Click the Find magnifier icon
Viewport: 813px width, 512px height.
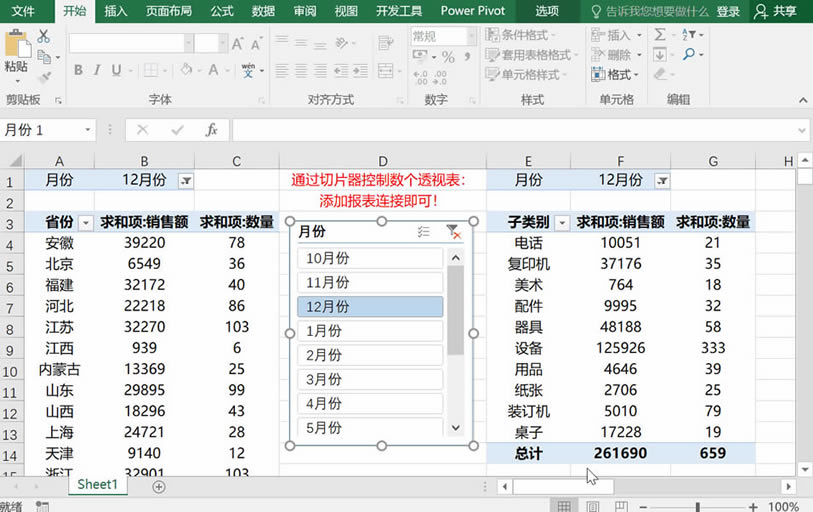coord(689,54)
